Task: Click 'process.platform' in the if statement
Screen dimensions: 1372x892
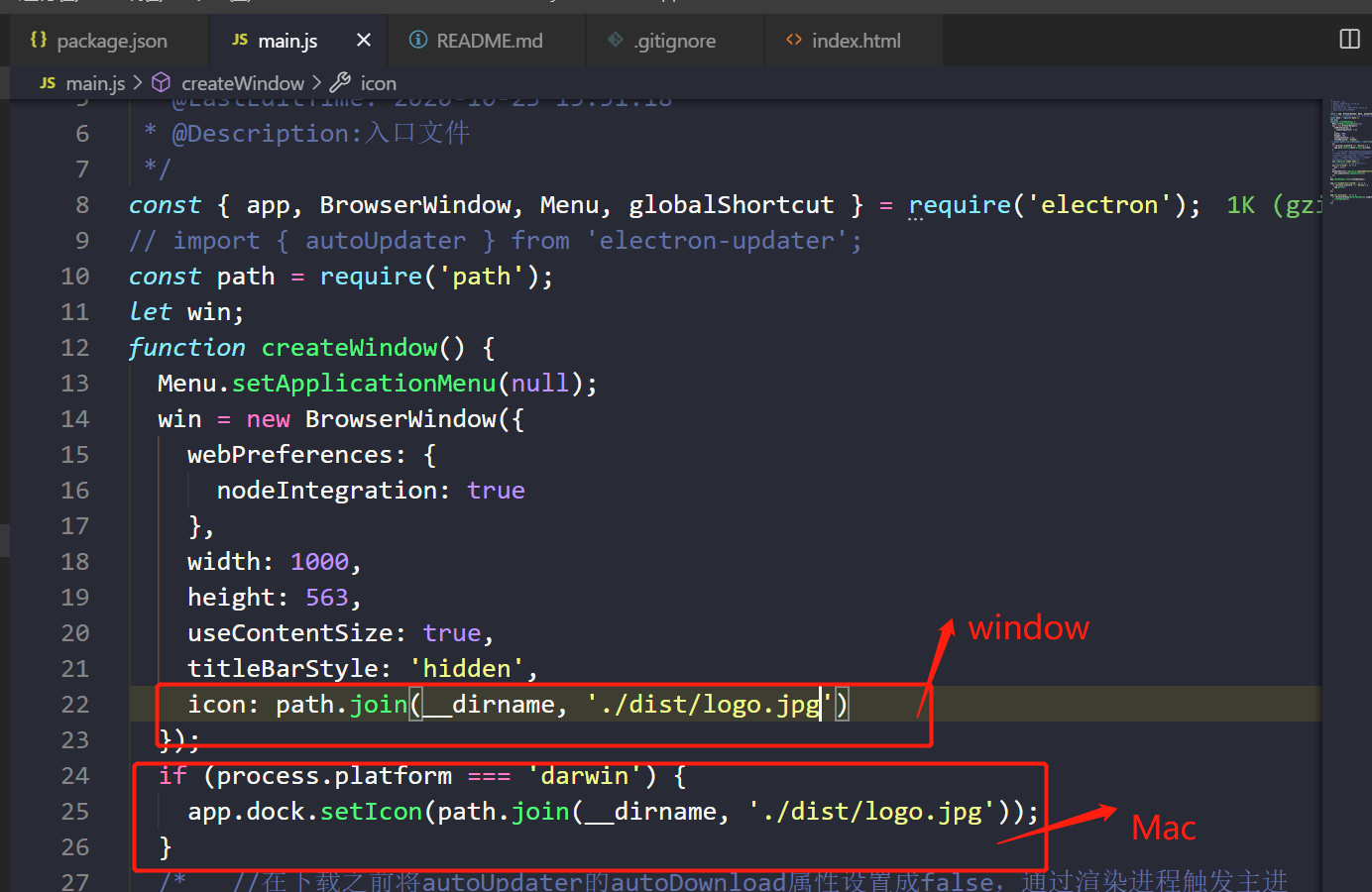Action: (334, 776)
